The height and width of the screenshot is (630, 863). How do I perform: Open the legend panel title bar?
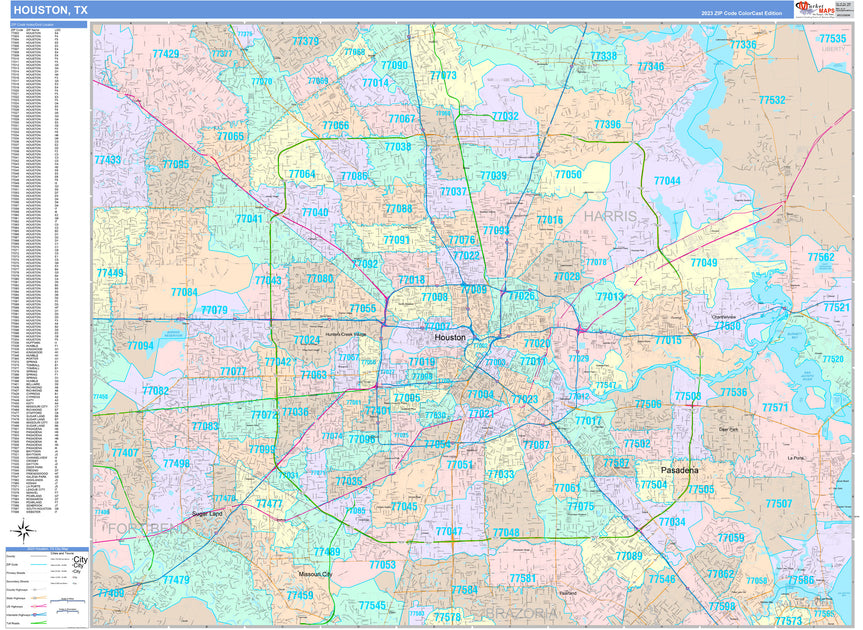pyautogui.click(x=46, y=549)
